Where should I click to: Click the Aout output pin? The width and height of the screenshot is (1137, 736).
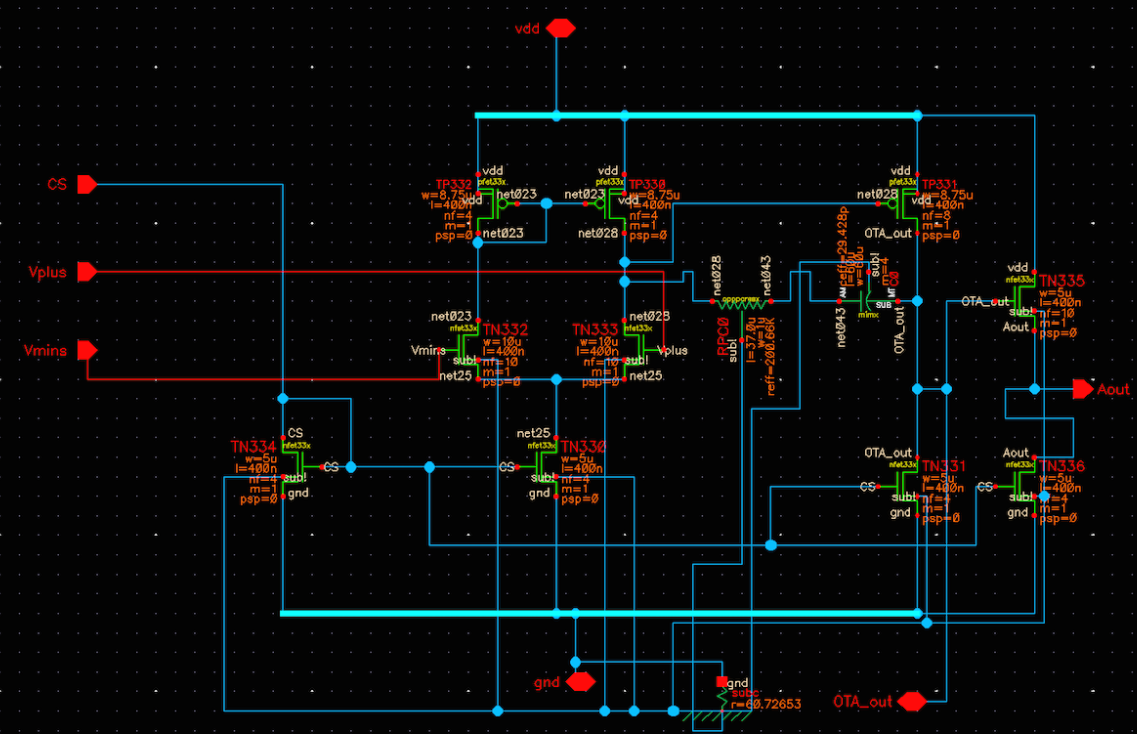(x=1083, y=389)
